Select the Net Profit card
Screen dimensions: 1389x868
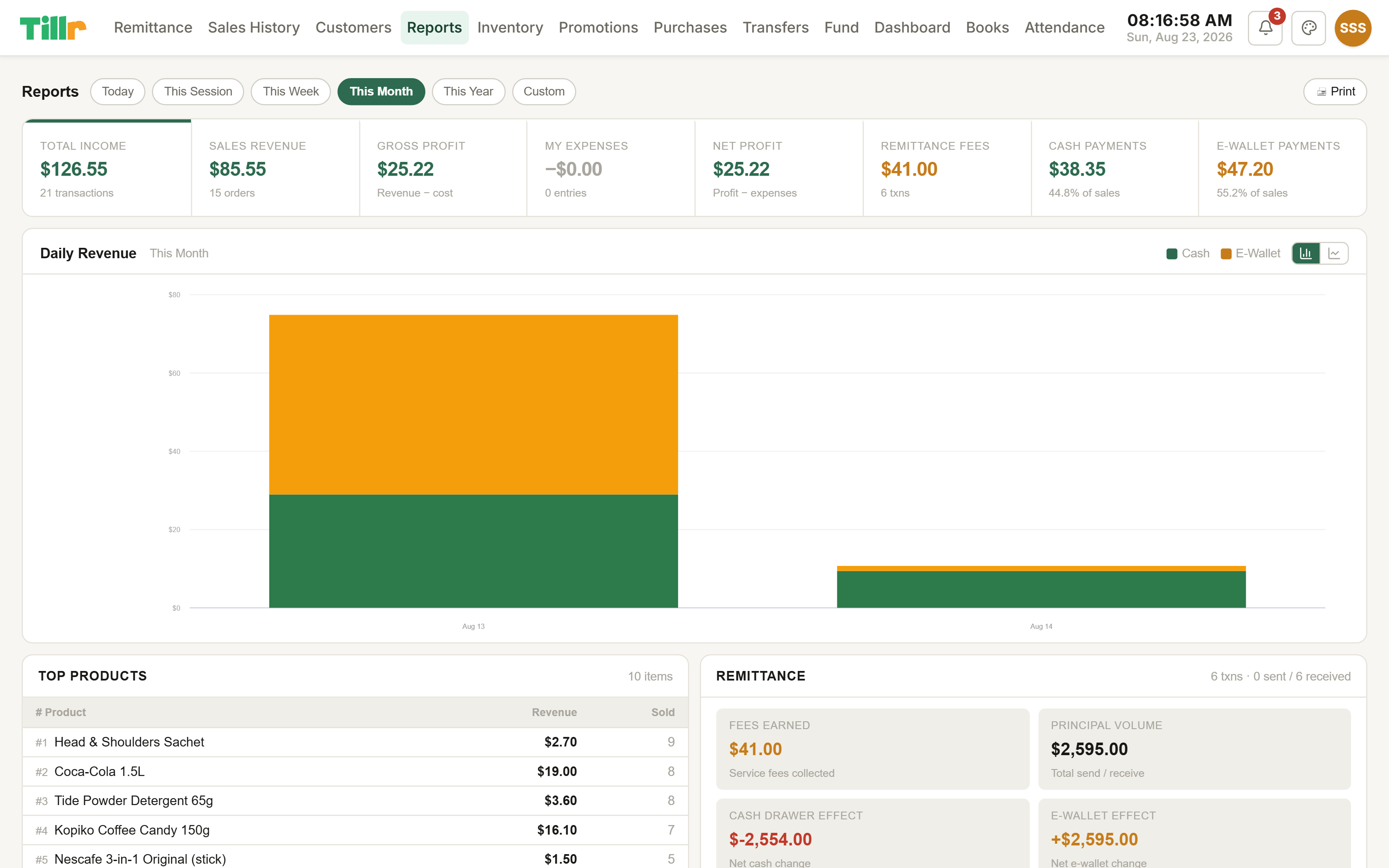coord(779,168)
